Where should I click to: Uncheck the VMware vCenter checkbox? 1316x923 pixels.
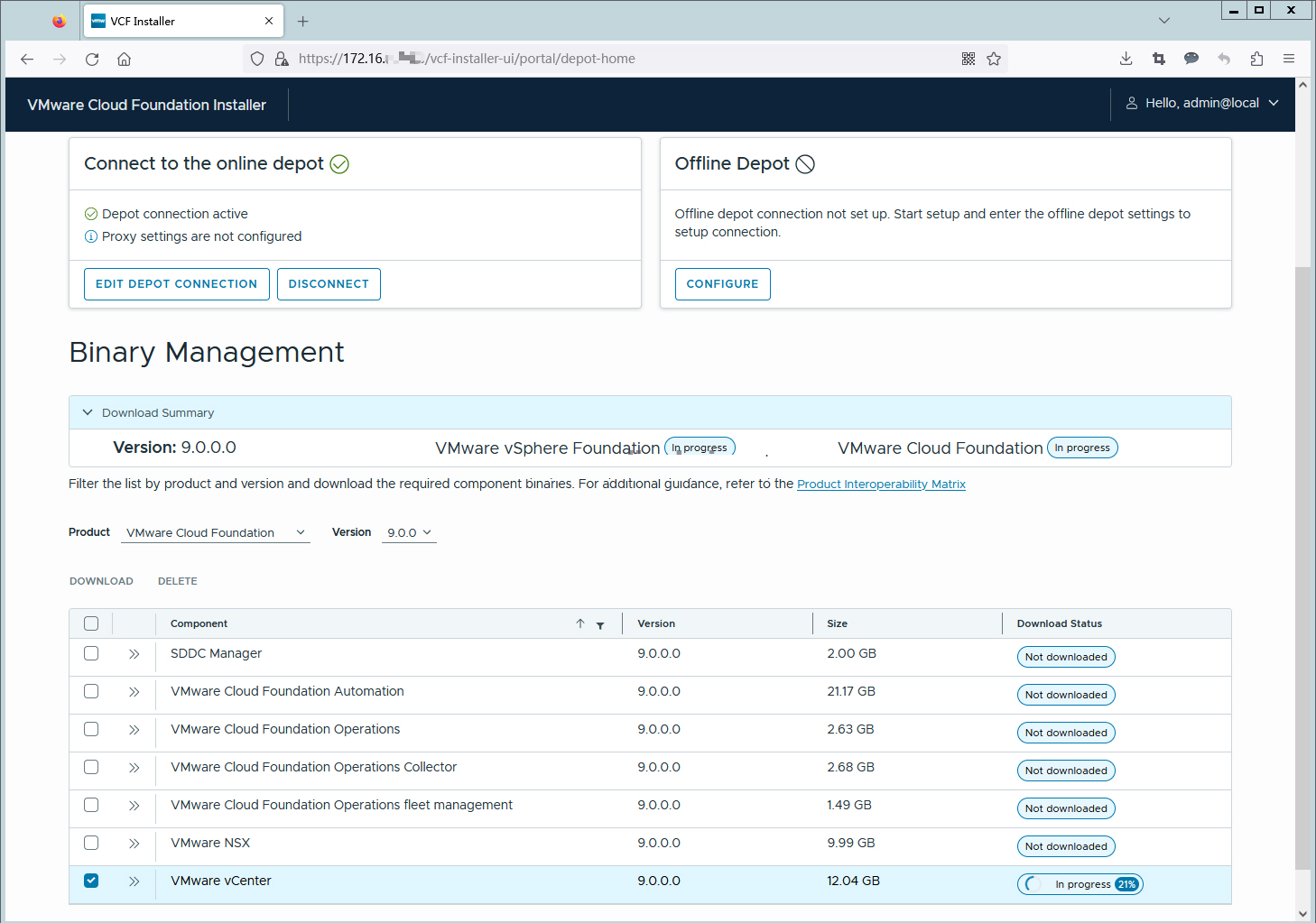91,881
